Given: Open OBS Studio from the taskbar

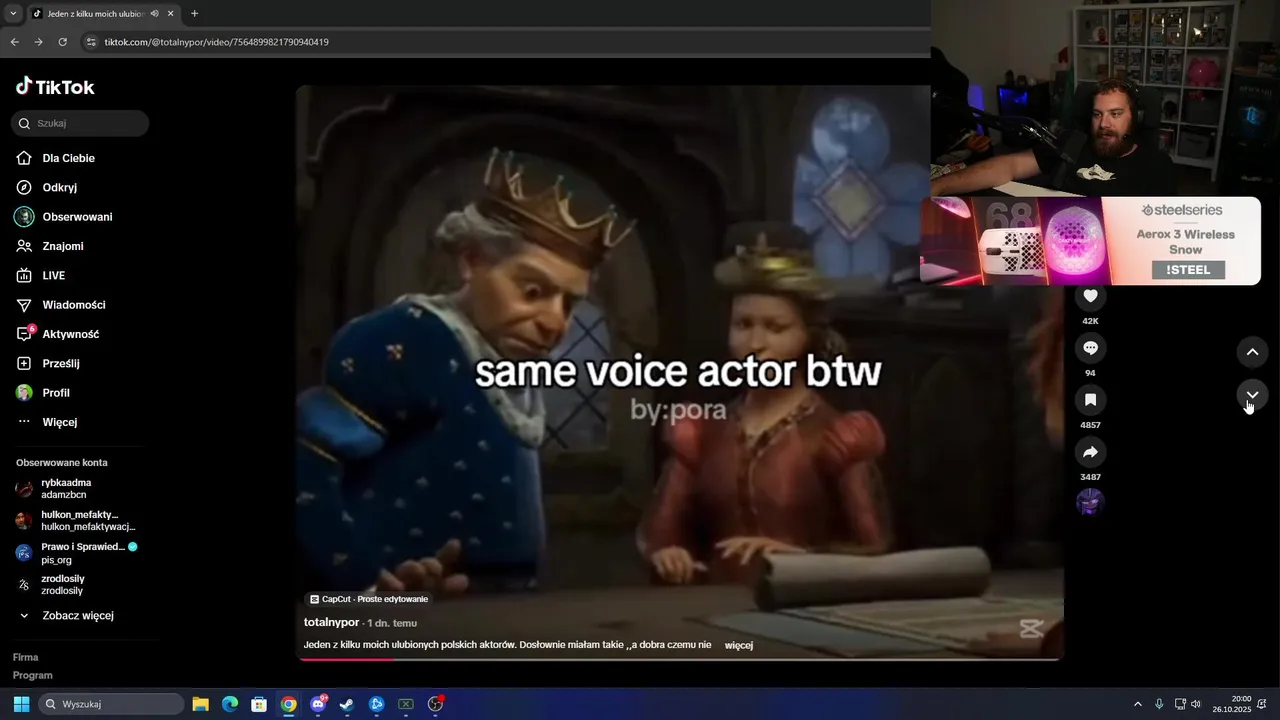Looking at the screenshot, I should (x=435, y=704).
